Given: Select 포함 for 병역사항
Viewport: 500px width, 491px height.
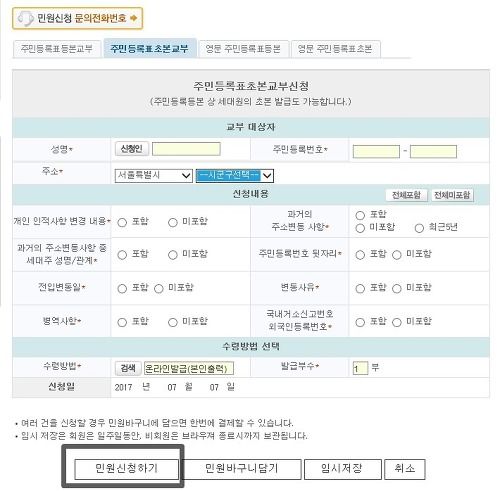Looking at the screenshot, I should coord(122,322).
